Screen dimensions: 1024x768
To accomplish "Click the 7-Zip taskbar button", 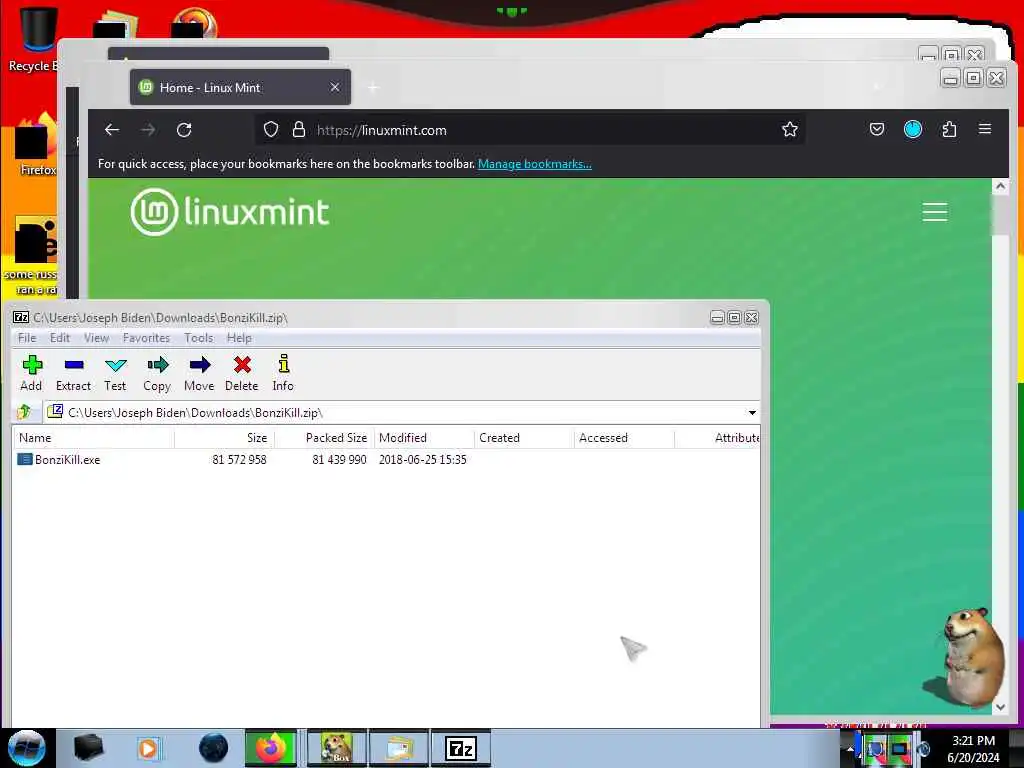I will coord(460,748).
